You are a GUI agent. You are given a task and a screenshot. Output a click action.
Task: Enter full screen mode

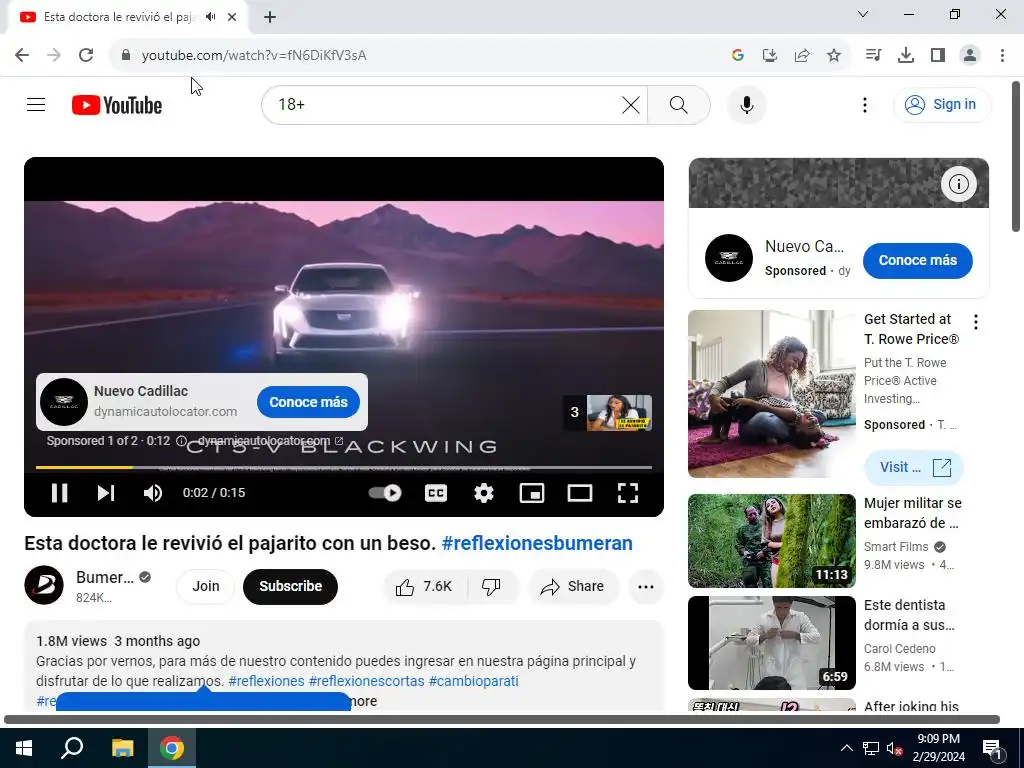(x=628, y=492)
